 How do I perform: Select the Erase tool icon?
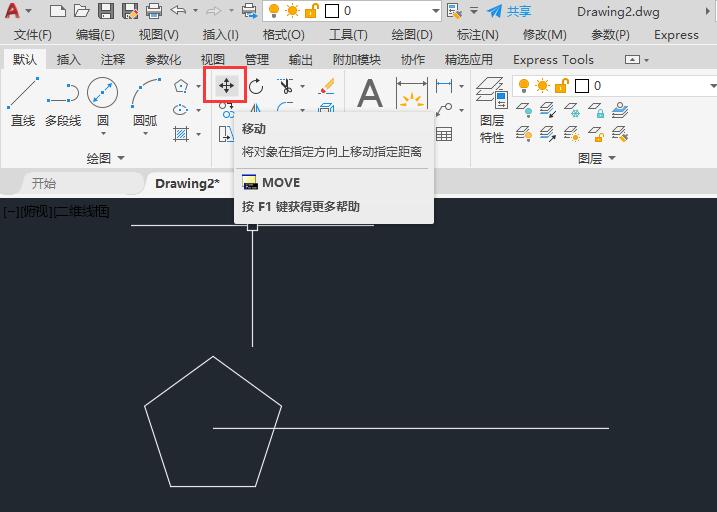point(326,85)
